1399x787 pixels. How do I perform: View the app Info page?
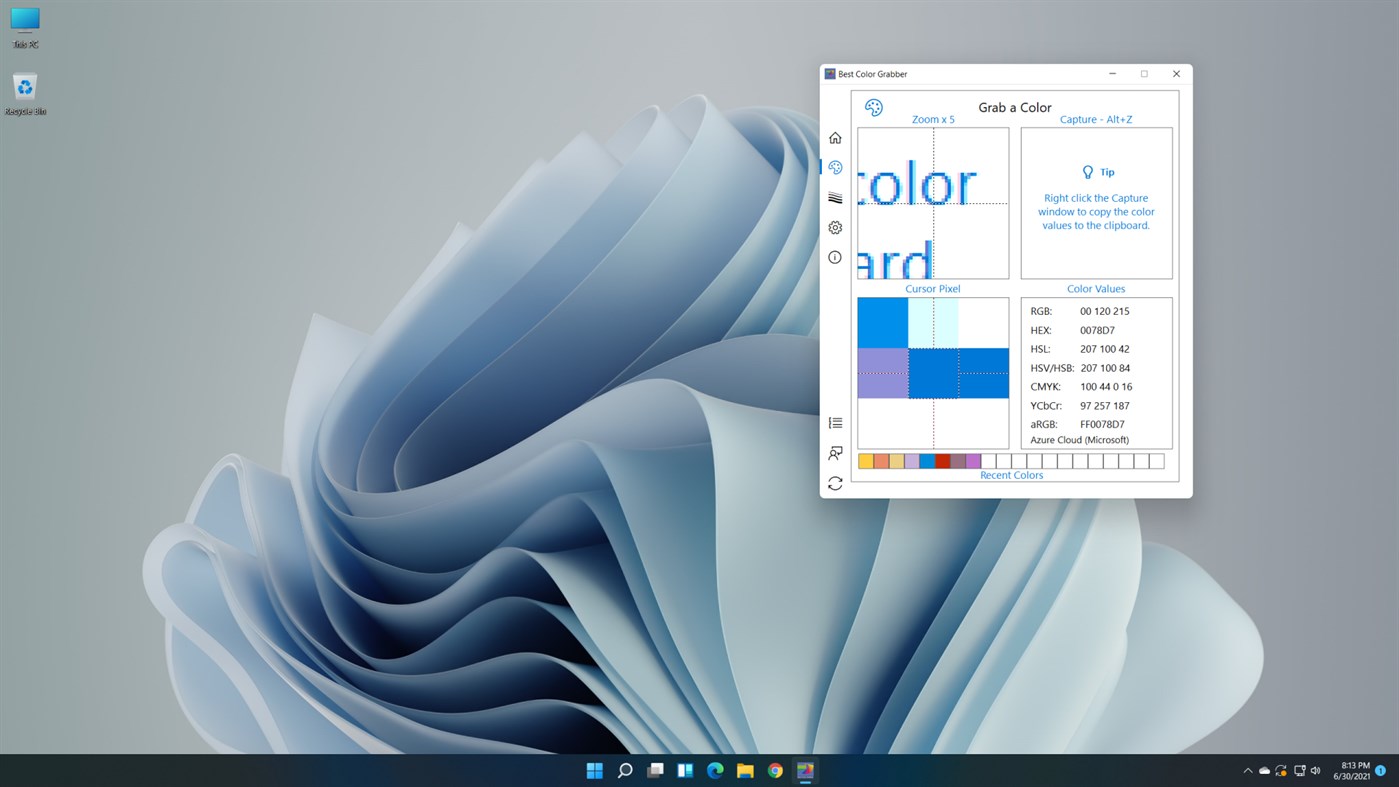click(835, 257)
